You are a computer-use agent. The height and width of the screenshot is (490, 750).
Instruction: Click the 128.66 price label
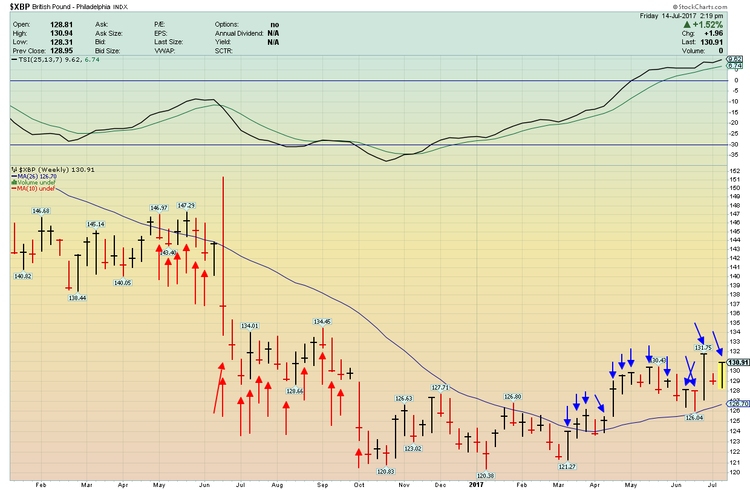pyautogui.click(x=295, y=391)
